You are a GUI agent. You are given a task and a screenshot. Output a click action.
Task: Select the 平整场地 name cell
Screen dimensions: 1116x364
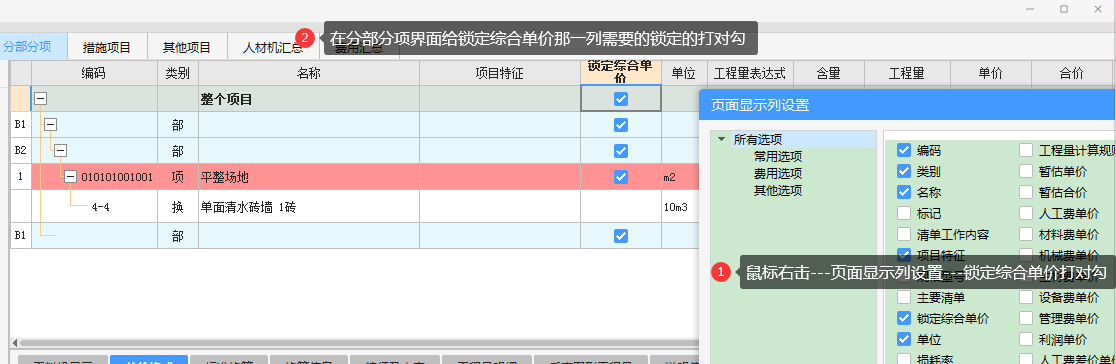tap(309, 177)
